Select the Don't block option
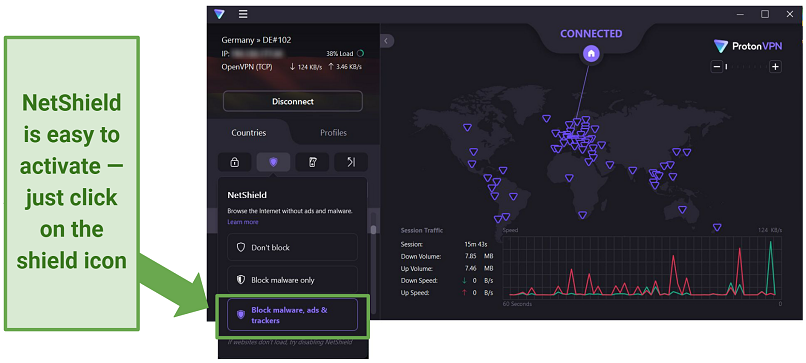The width and height of the screenshot is (806, 363). pos(292,247)
